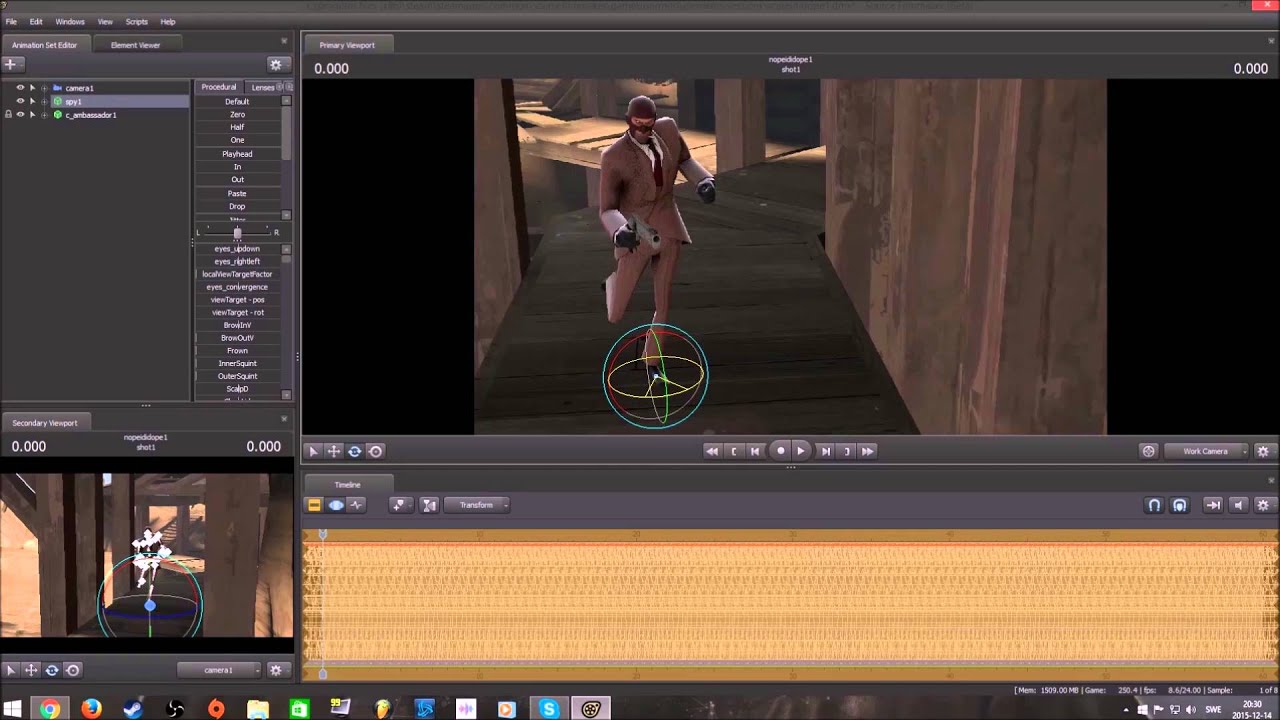Toggle selectability arrow for spy1

click(32, 101)
